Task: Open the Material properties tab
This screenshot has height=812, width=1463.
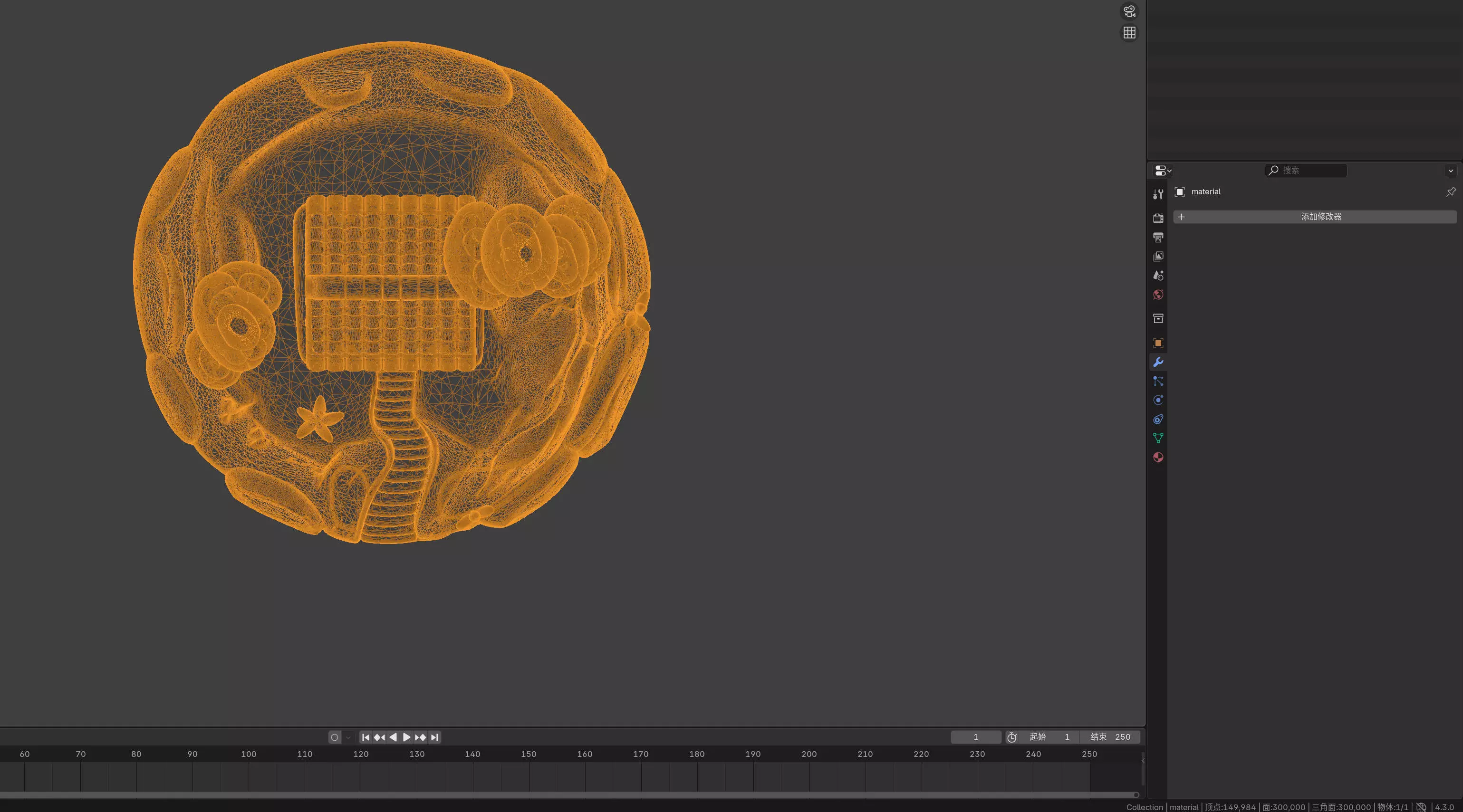Action: click(x=1158, y=457)
